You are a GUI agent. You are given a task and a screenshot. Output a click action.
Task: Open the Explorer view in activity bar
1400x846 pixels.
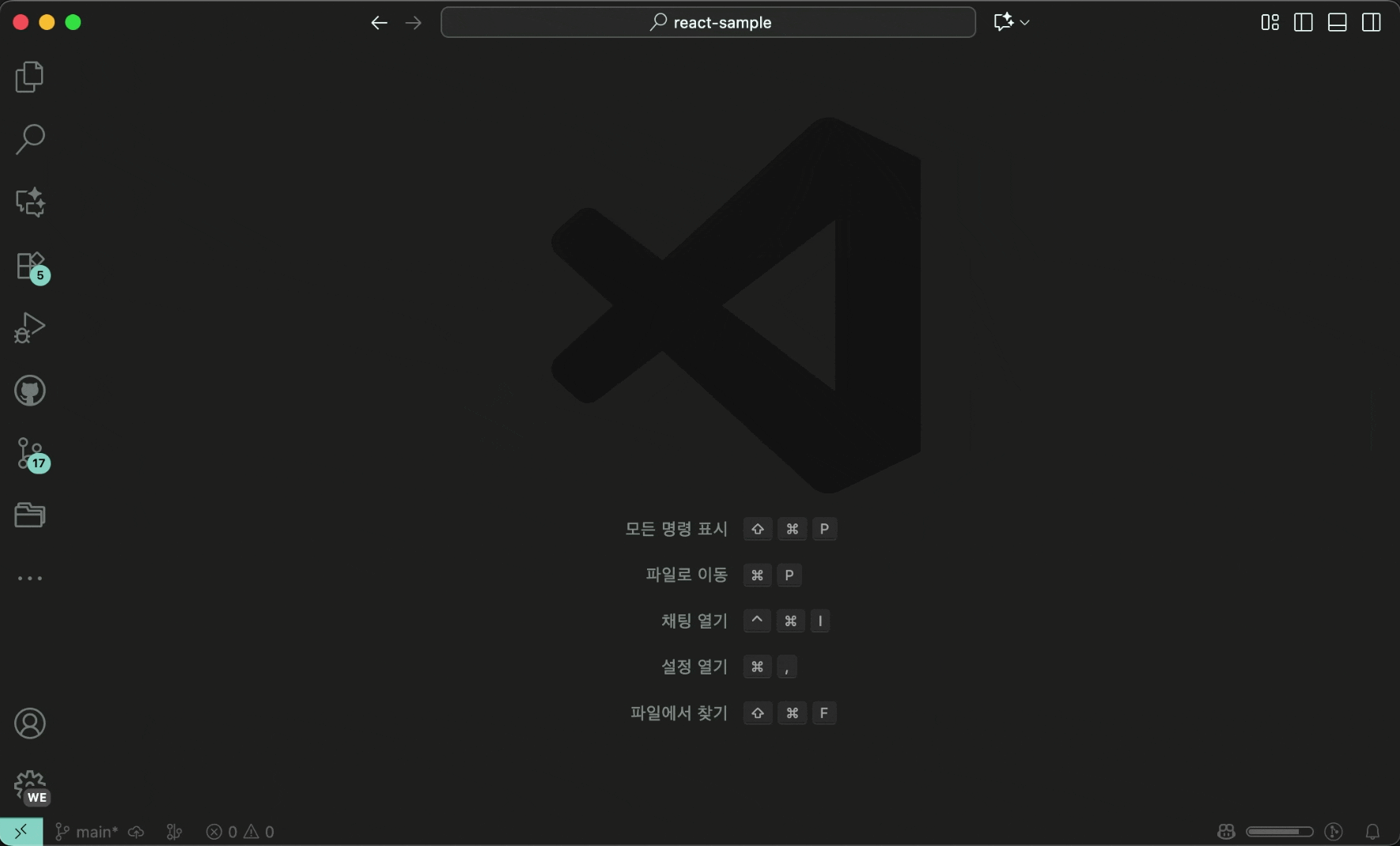pyautogui.click(x=30, y=77)
